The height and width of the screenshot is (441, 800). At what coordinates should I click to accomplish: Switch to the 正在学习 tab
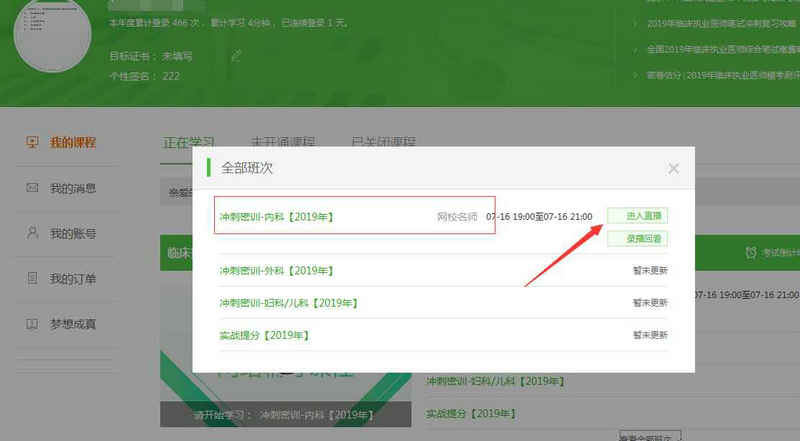click(x=189, y=142)
